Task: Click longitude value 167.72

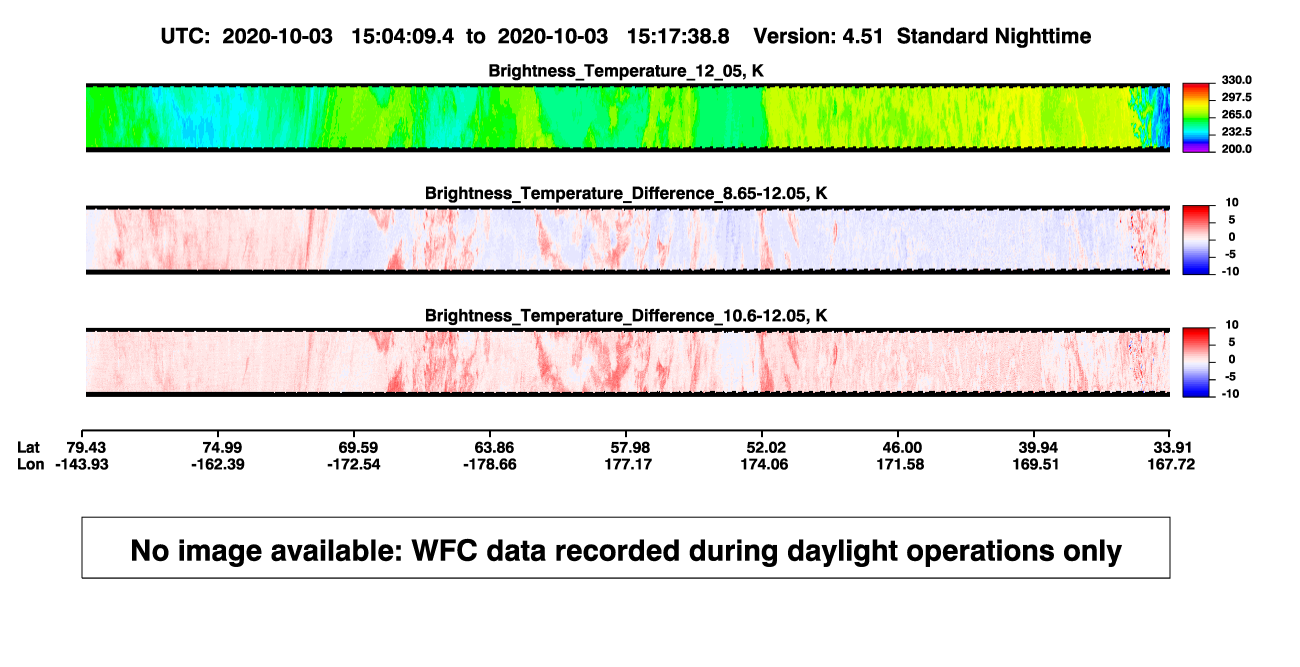Action: tap(1169, 464)
